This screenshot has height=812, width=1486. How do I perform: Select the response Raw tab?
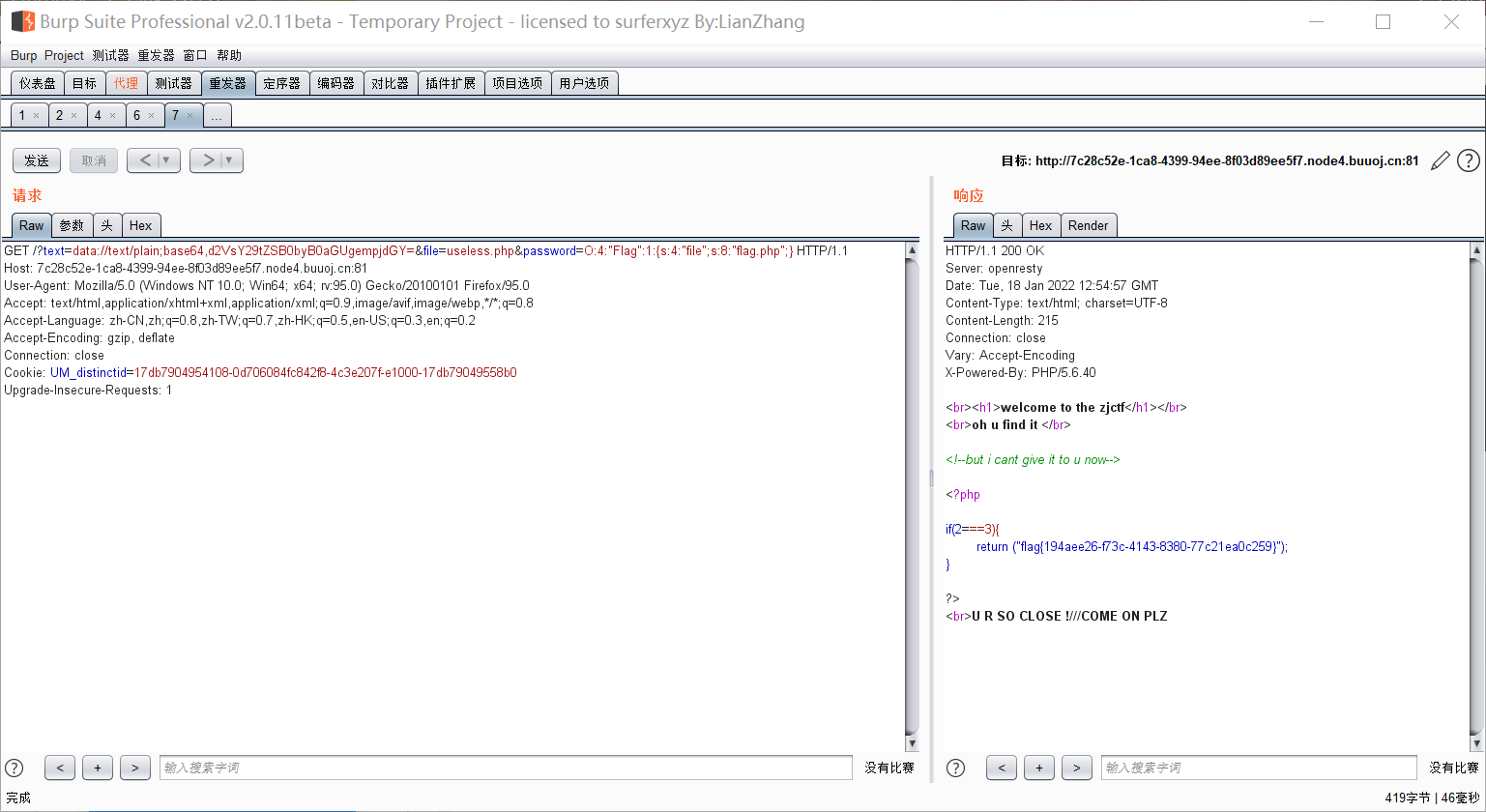(x=974, y=225)
